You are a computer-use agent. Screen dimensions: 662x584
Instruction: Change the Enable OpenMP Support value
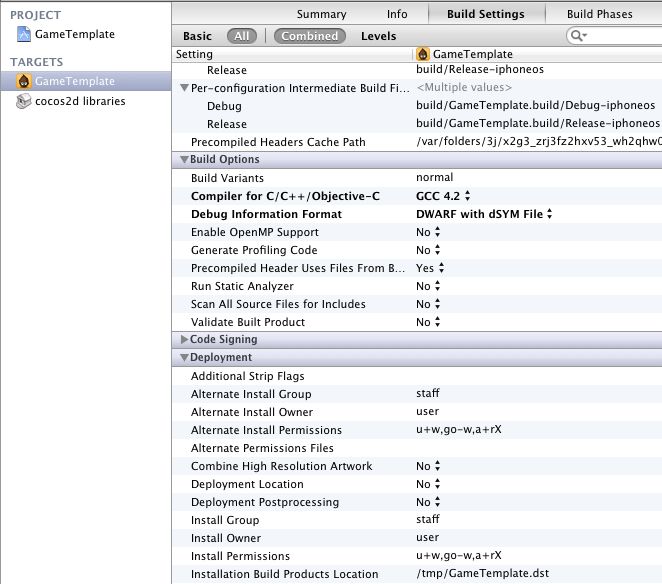(x=428, y=232)
